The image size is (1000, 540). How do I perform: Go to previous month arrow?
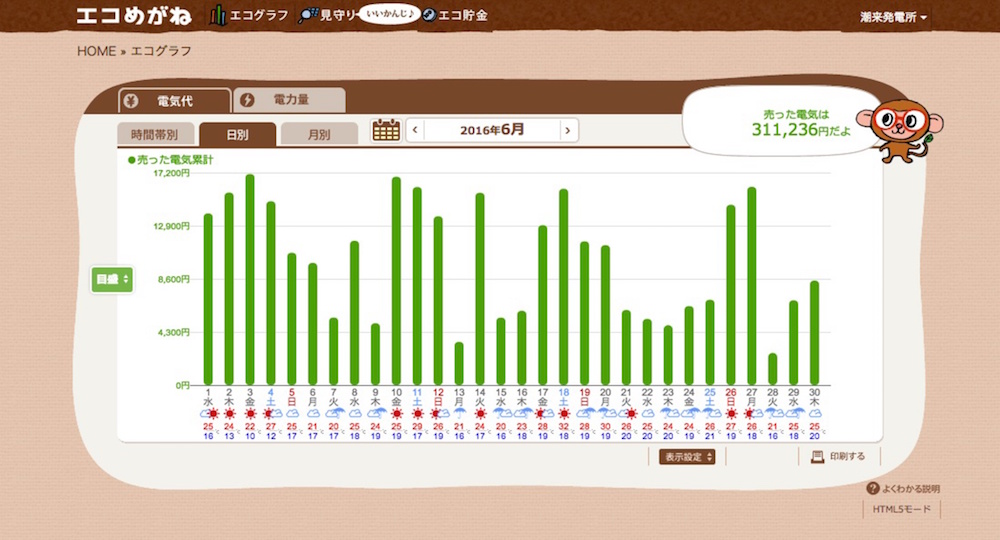pyautogui.click(x=415, y=130)
